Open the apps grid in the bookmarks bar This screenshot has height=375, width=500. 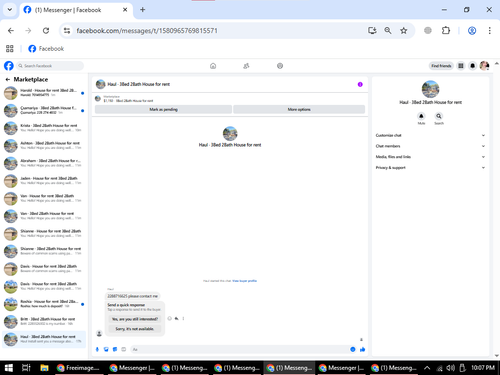click(10, 49)
